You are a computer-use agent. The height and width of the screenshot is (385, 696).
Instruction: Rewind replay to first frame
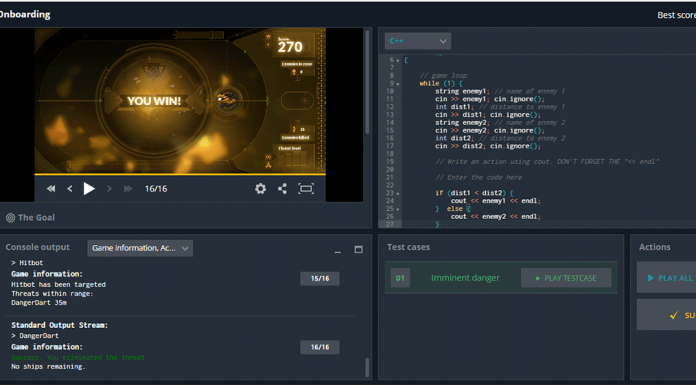[51, 189]
